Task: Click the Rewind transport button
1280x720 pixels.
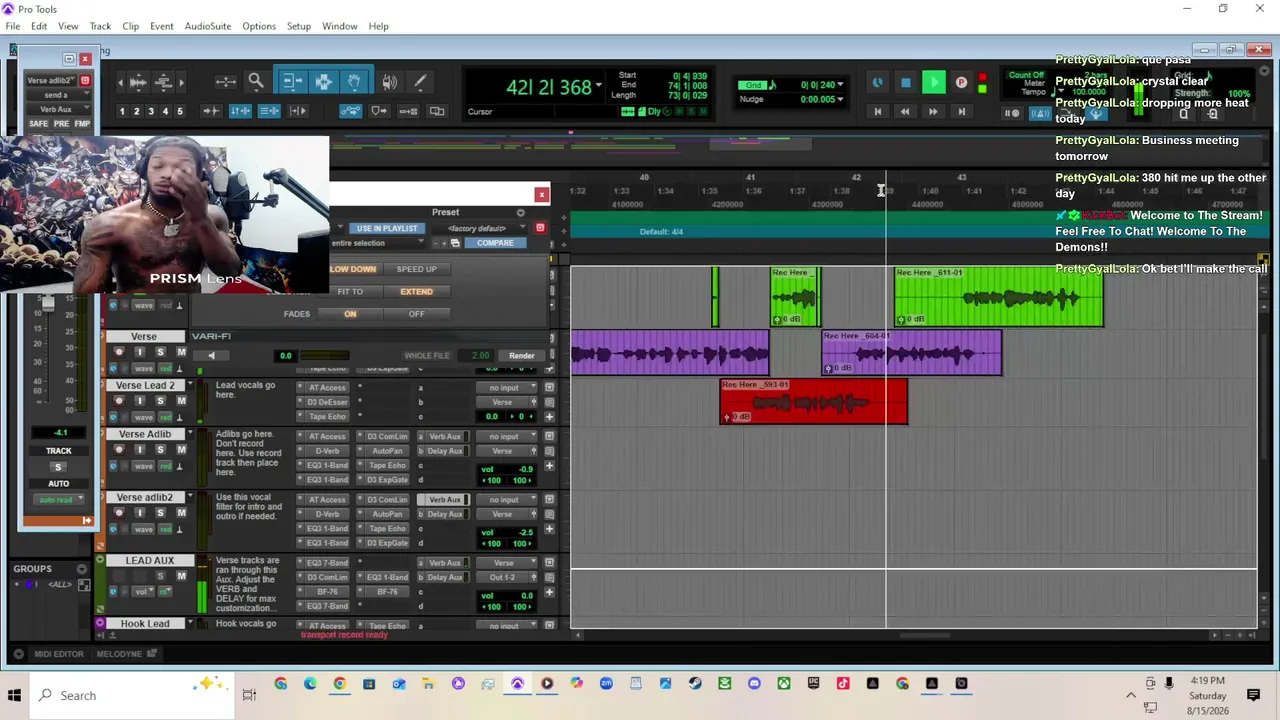Action: [905, 112]
